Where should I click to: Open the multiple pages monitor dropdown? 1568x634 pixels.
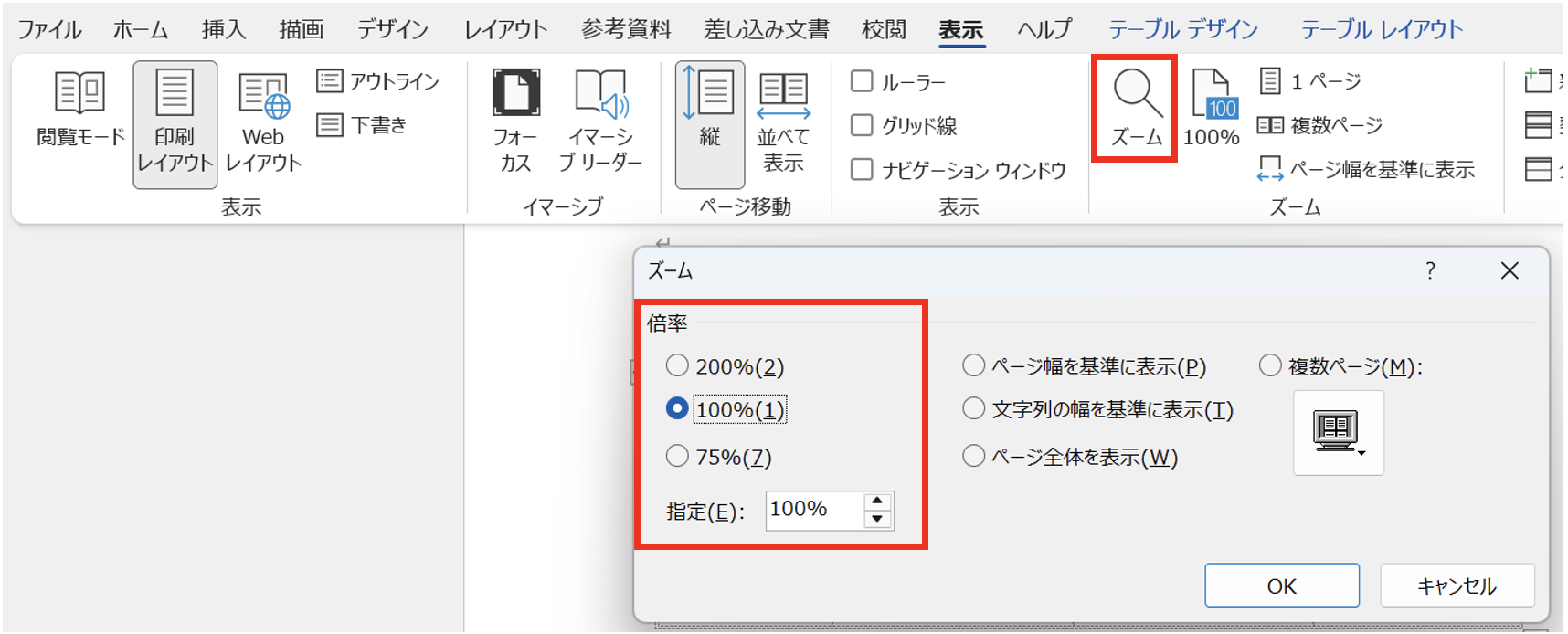1339,432
